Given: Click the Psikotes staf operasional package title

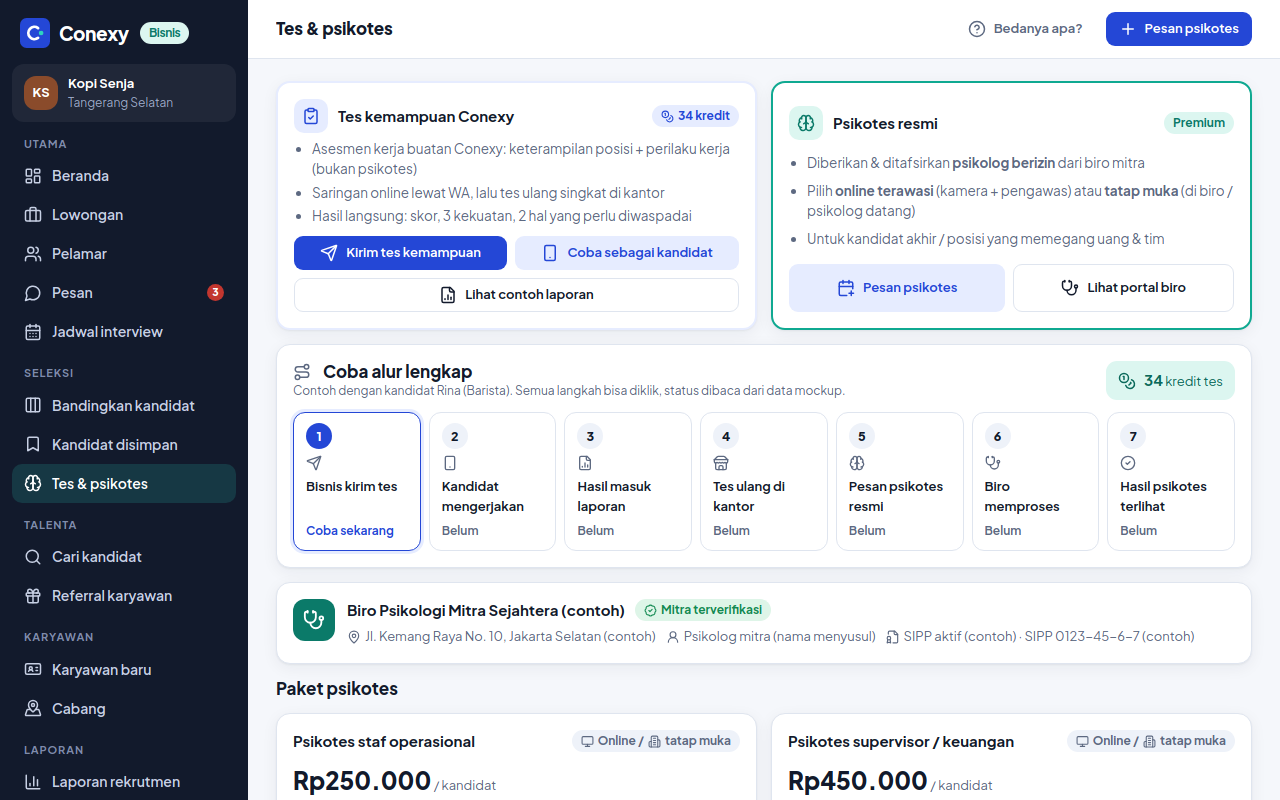Looking at the screenshot, I should pos(384,742).
